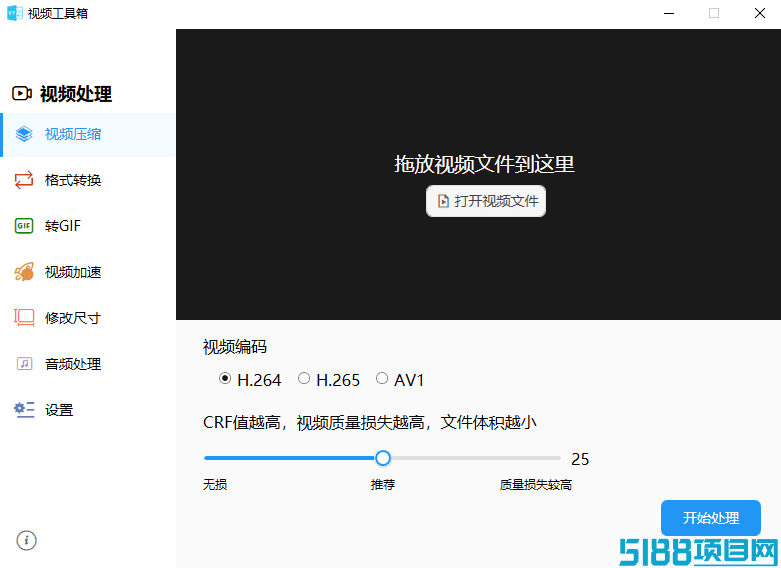Image resolution: width=781 pixels, height=568 pixels.
Task: Click the 视频处理 section title
Action: (x=76, y=94)
